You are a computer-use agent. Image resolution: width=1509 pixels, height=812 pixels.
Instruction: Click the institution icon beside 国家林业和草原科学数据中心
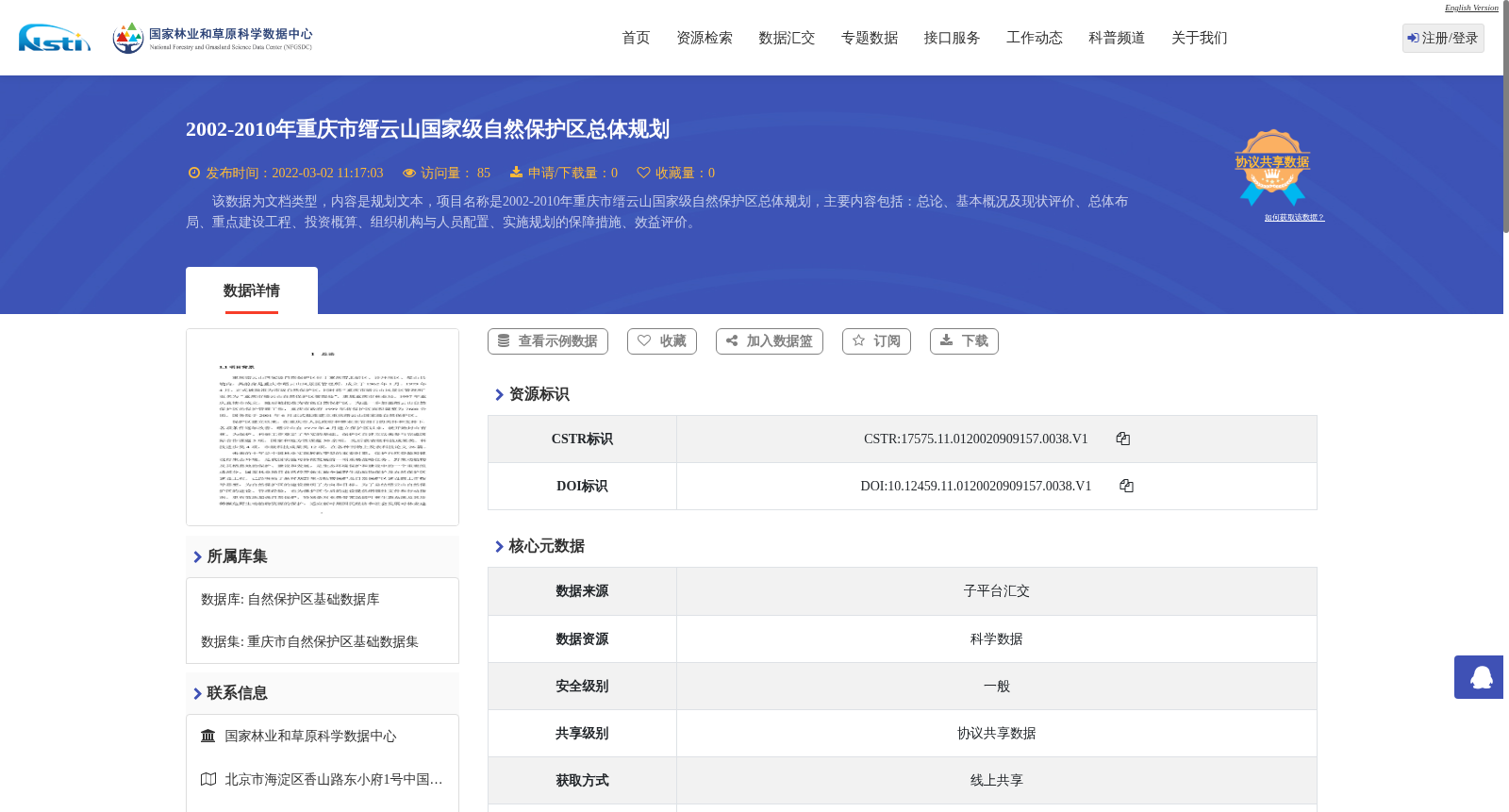point(208,736)
